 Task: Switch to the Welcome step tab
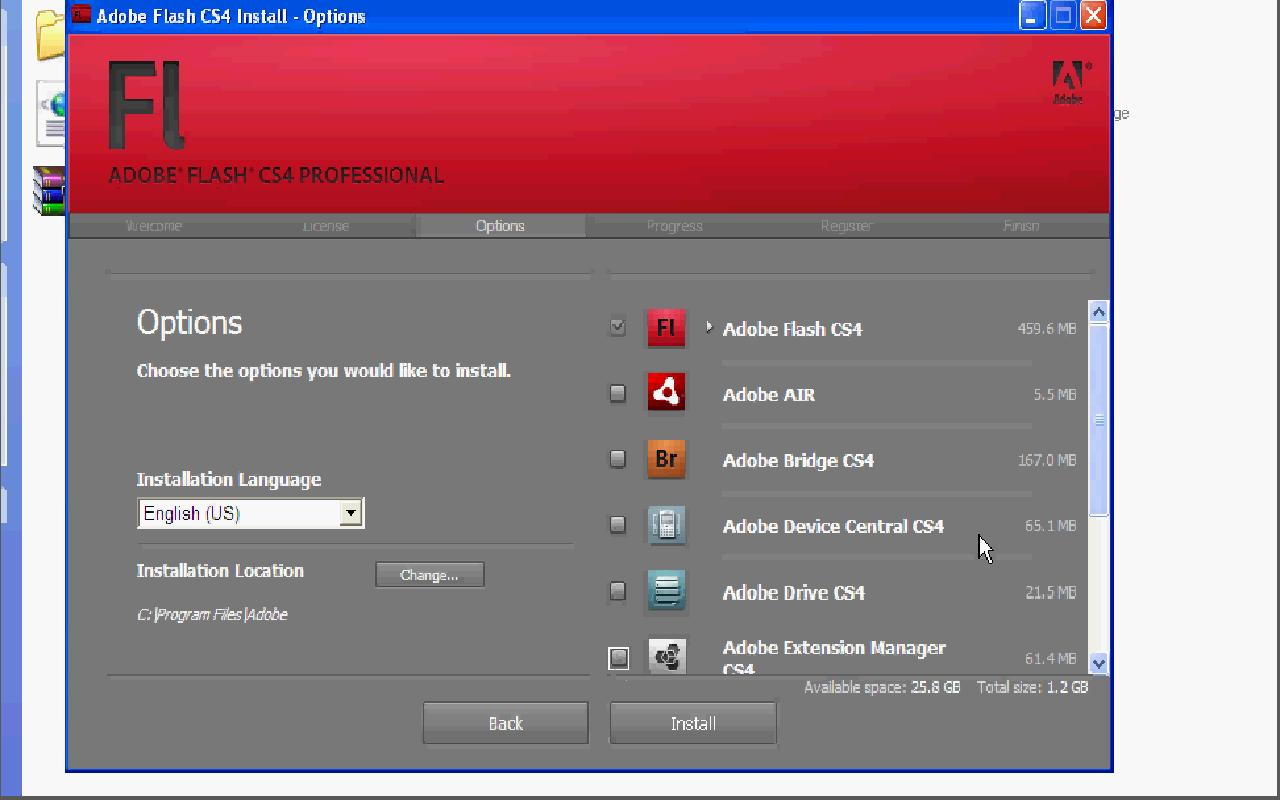[x=154, y=226]
